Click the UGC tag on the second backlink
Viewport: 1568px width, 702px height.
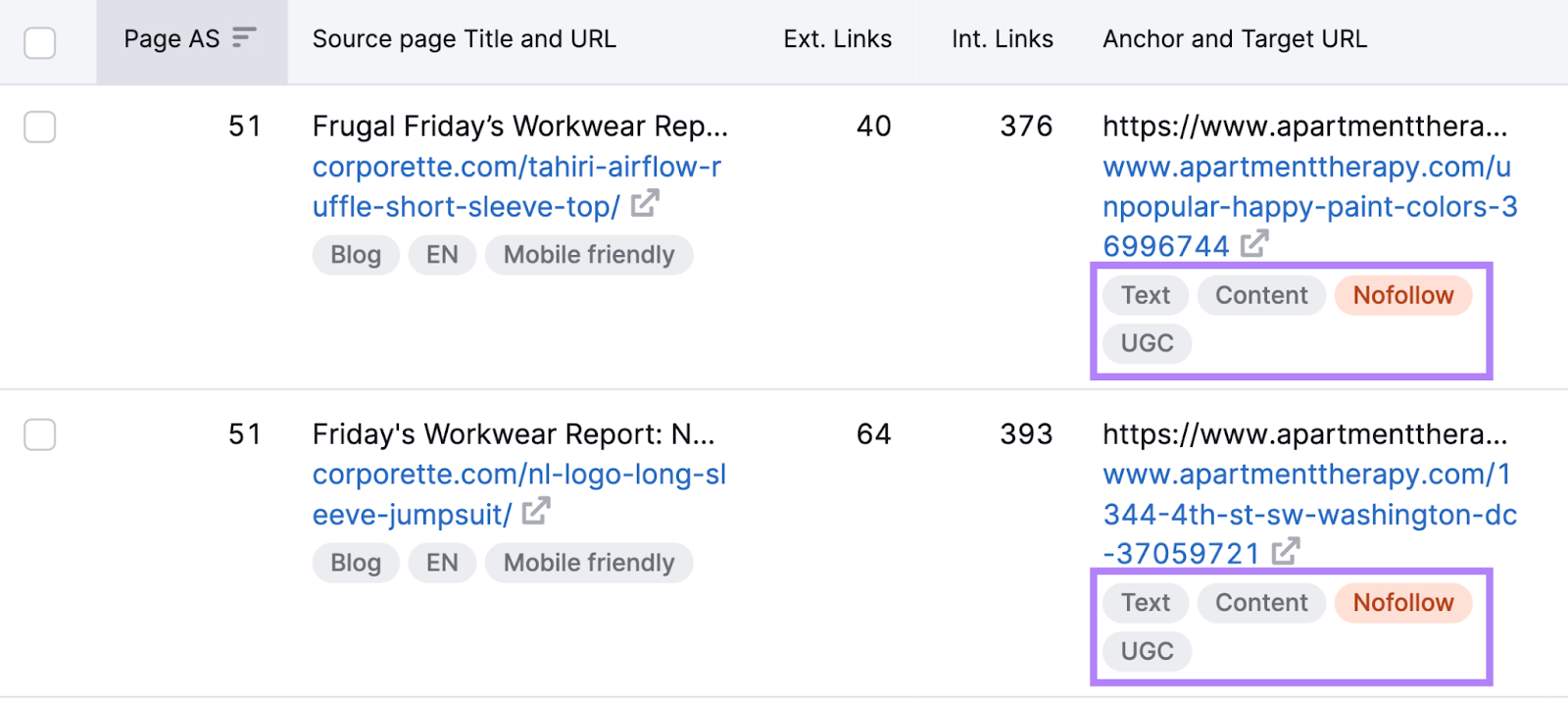click(x=1146, y=651)
